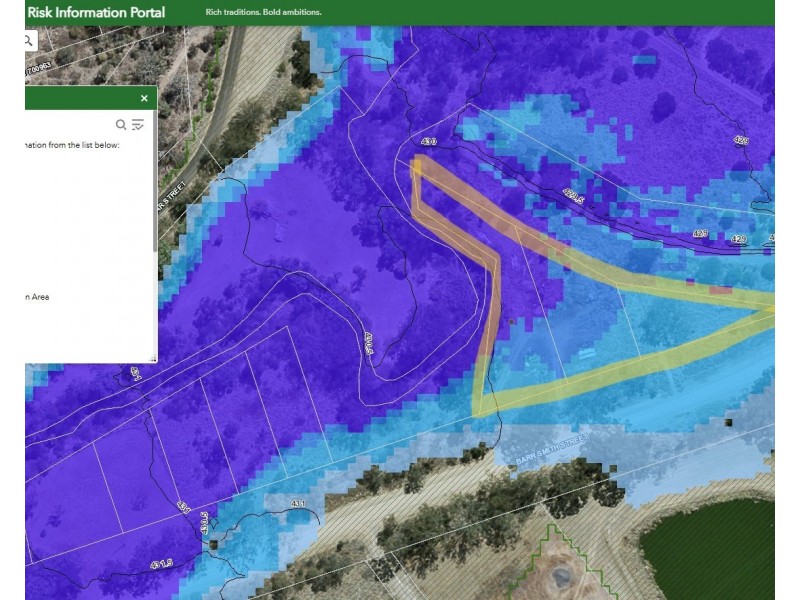The height and width of the screenshot is (600, 800).
Task: Click the 431.5 contour label
Action: 161,564
